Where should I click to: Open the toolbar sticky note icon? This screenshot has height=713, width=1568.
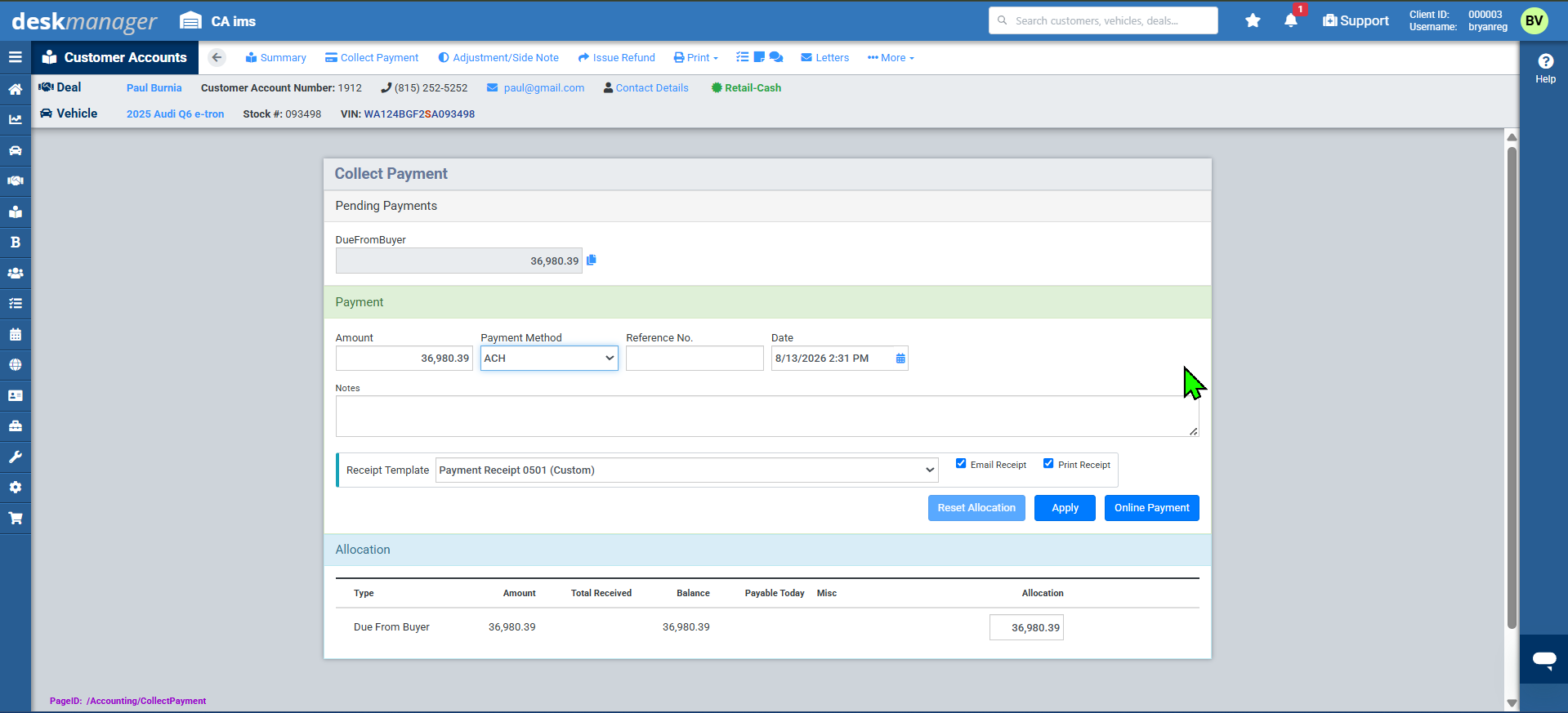pos(759,57)
